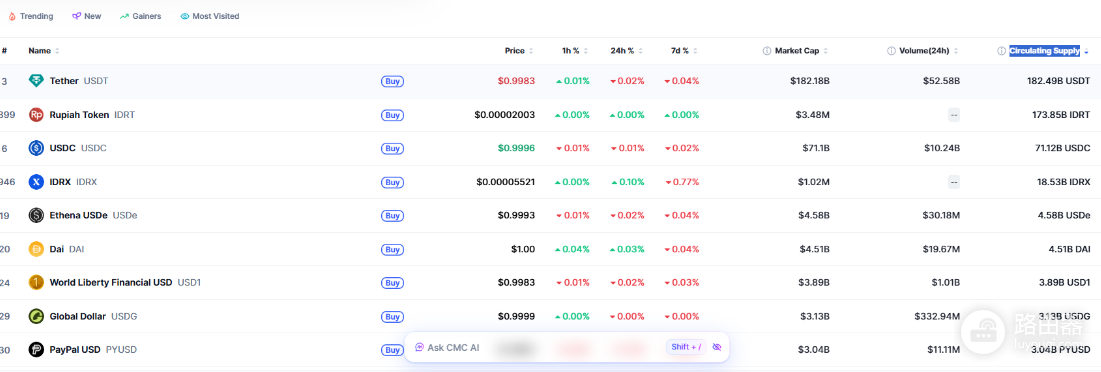Select the Gainers tab

[x=140, y=16]
